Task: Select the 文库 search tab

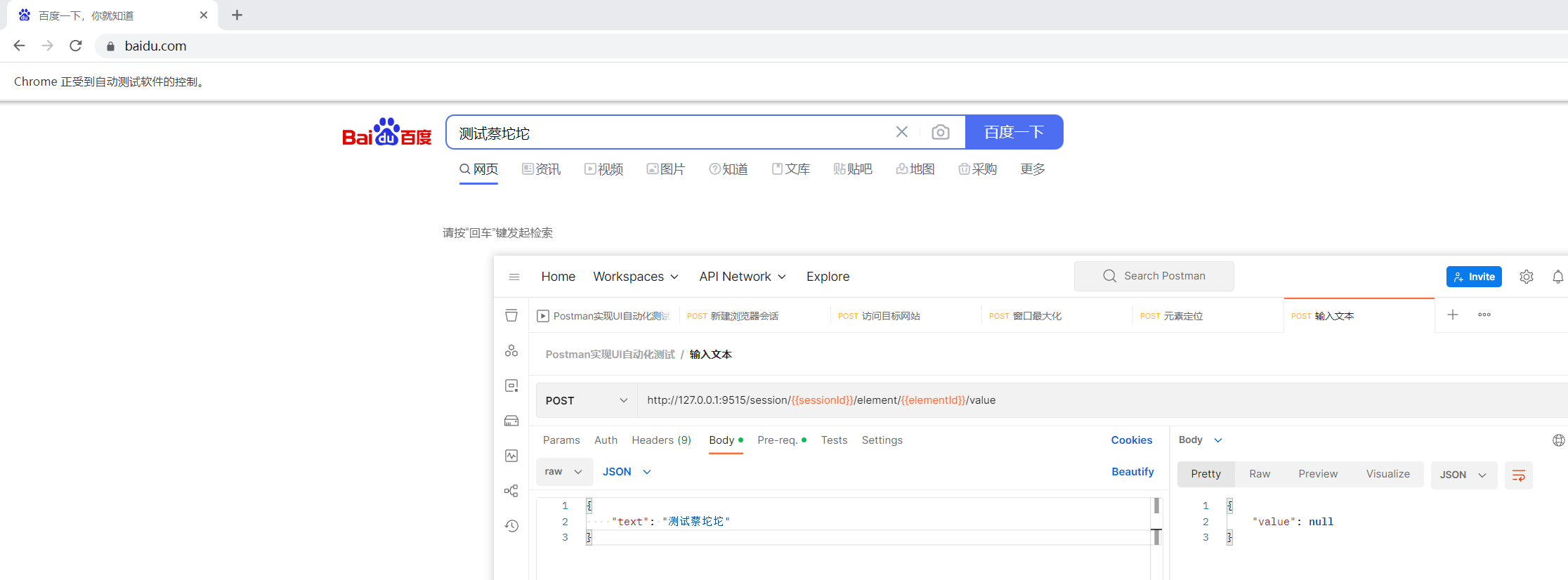Action: (790, 169)
